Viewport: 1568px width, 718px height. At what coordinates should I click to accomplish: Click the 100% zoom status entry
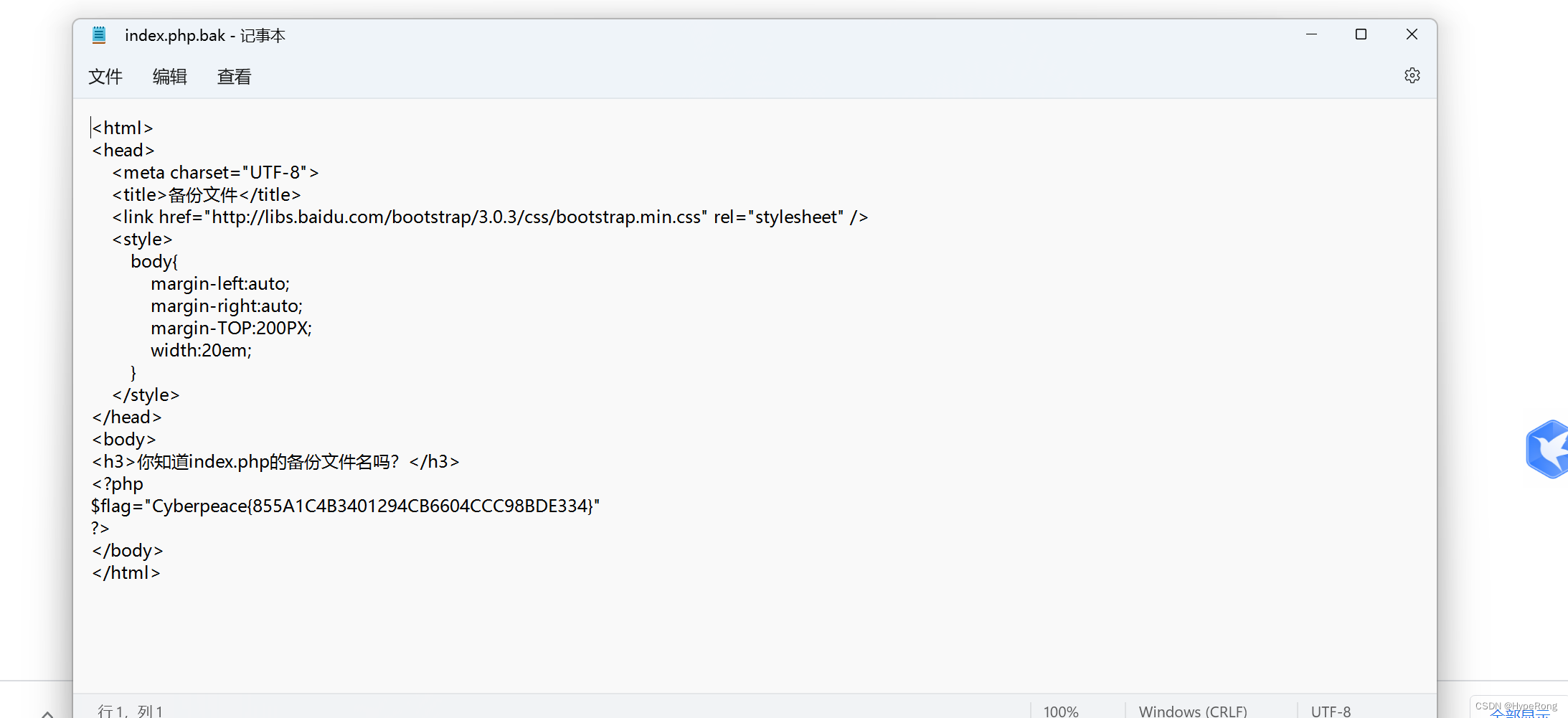click(1061, 711)
